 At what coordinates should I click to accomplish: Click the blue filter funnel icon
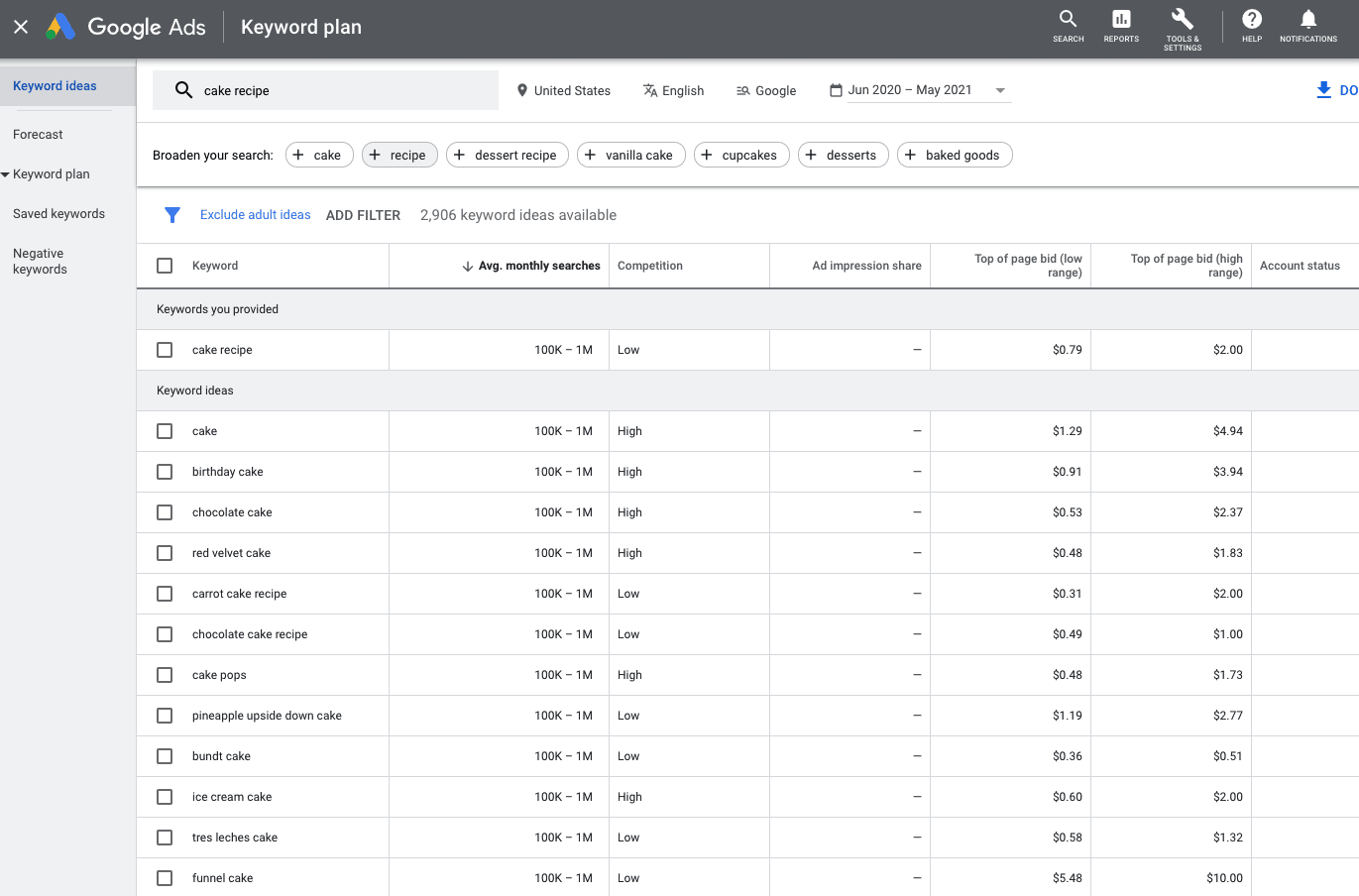point(172,215)
